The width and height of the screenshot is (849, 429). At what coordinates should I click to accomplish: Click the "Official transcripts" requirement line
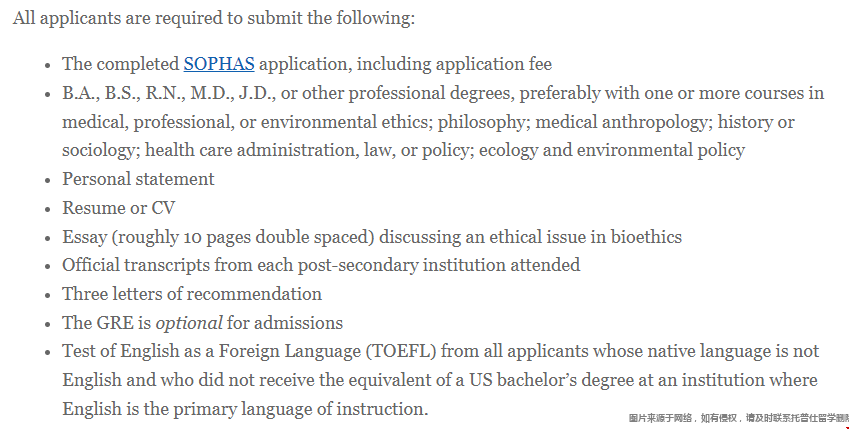click(321, 265)
